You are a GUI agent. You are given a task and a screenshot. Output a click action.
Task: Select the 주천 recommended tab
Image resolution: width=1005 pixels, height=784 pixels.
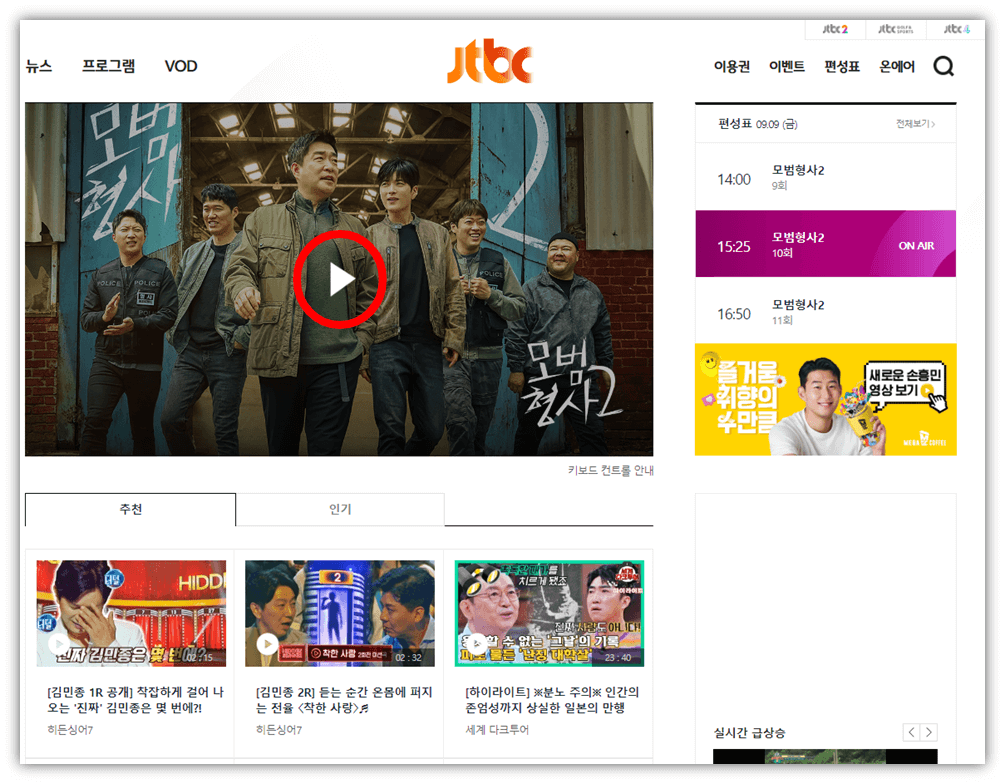[129, 509]
